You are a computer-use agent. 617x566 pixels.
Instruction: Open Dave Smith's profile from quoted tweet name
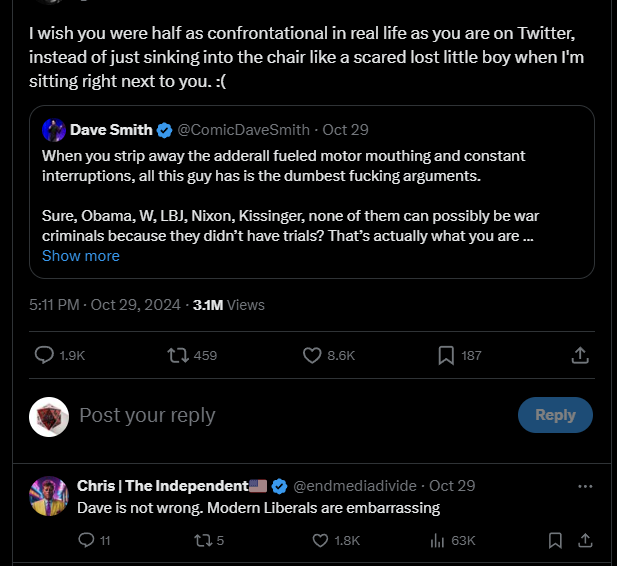[x=111, y=130]
